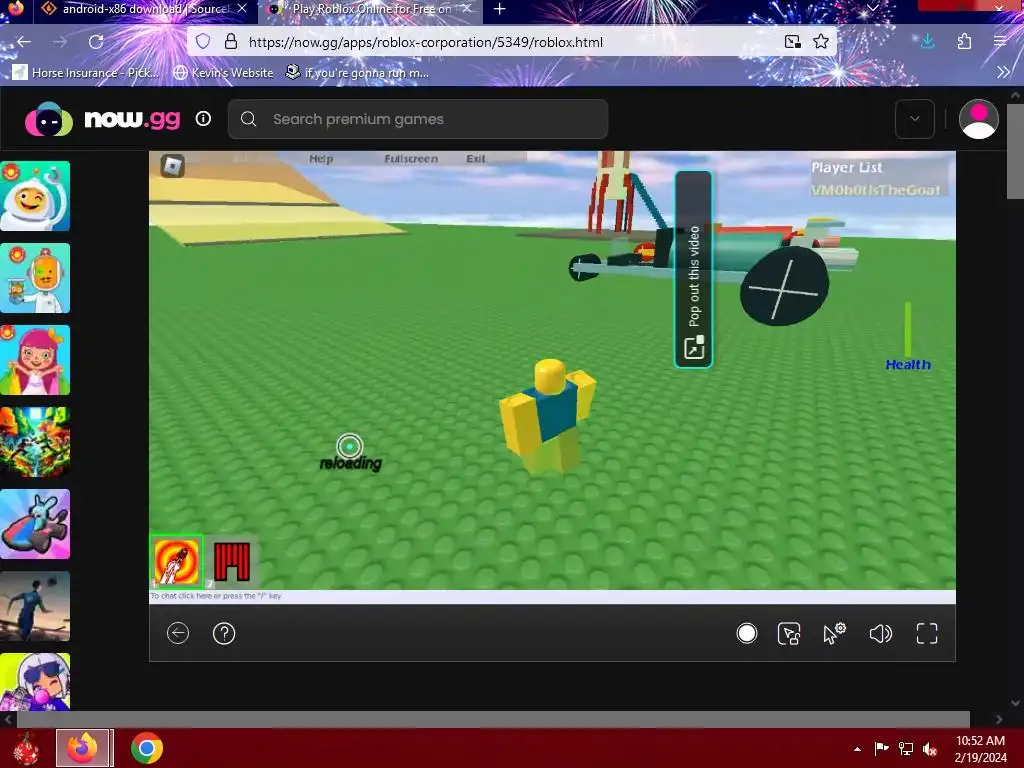Open the Roblox menu icon in game
1024x768 pixels.
(173, 166)
